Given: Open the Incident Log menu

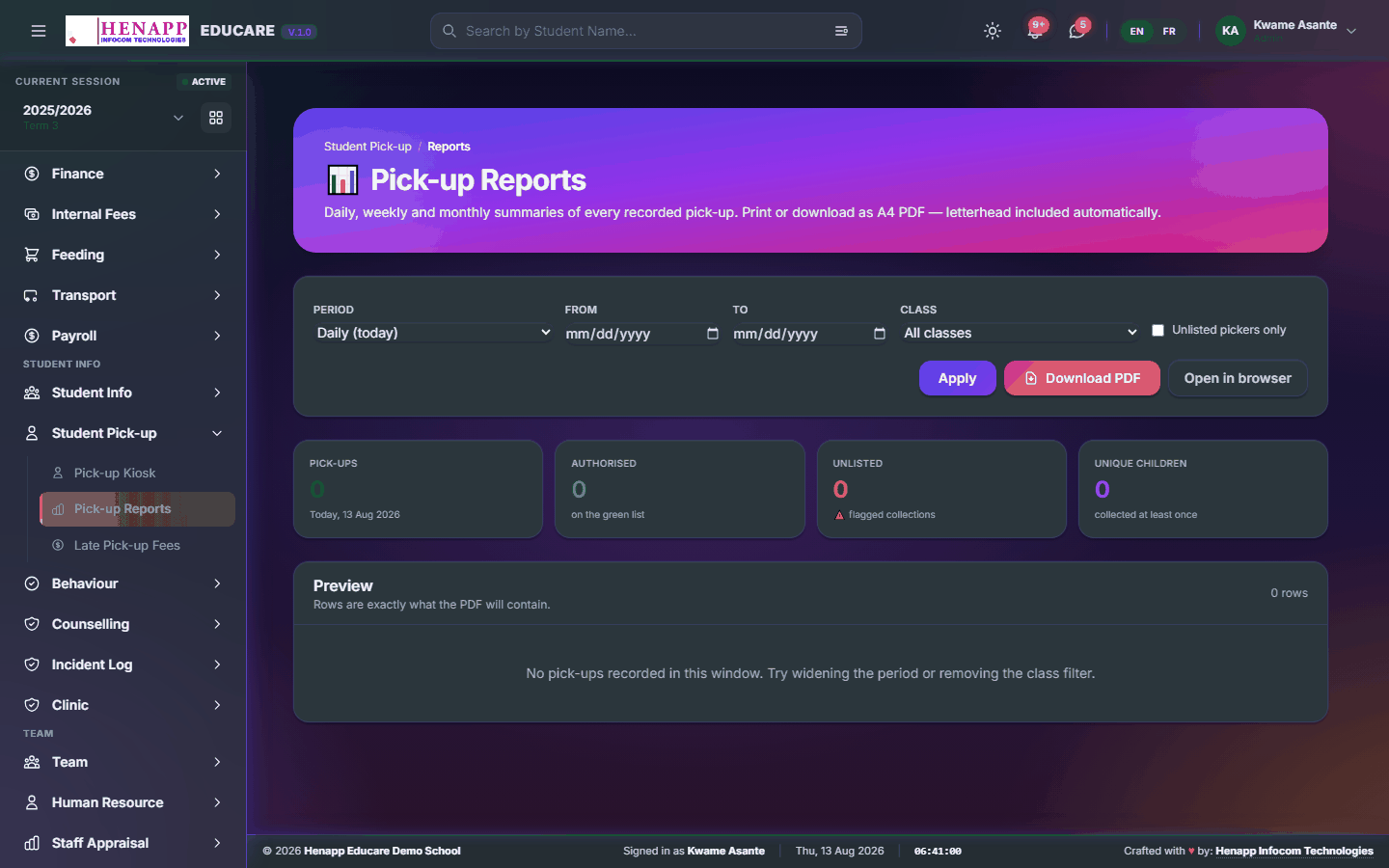Looking at the screenshot, I should [123, 665].
